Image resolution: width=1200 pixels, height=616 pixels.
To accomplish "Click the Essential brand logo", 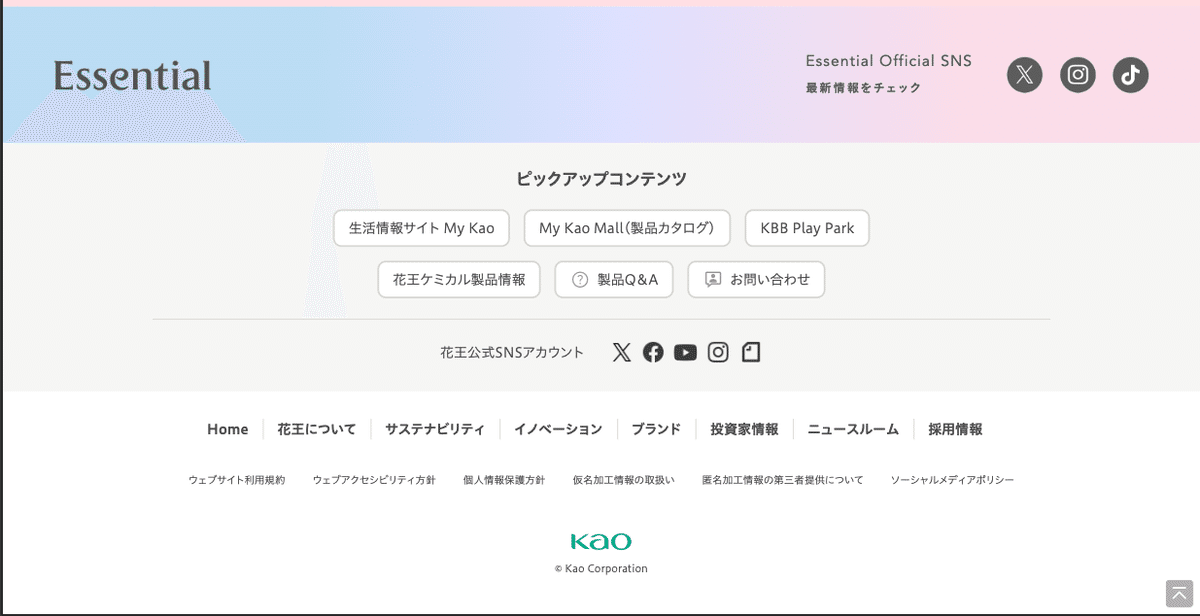I will coord(132,76).
